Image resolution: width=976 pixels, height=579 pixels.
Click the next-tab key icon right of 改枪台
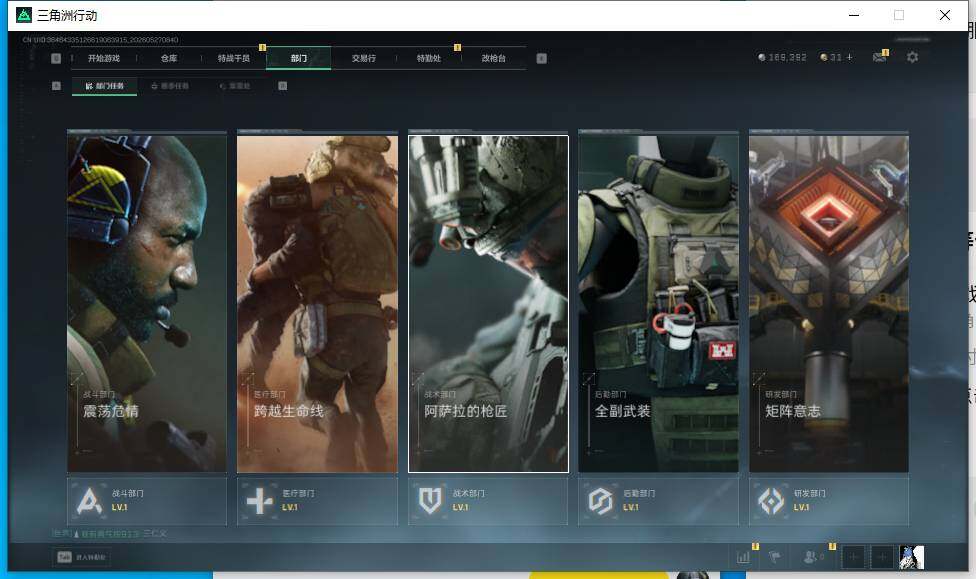pos(542,58)
